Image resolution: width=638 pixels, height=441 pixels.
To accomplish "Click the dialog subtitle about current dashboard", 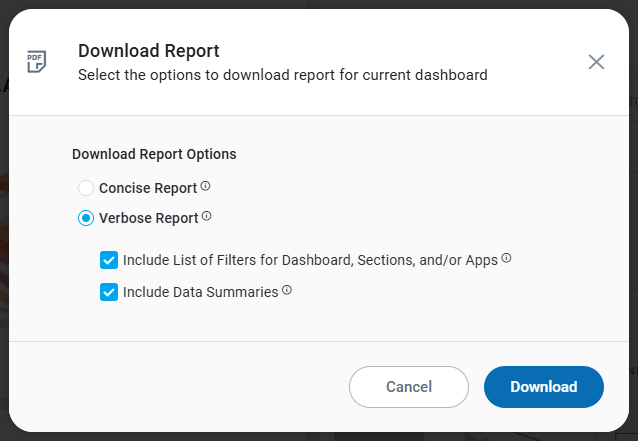I will (x=283, y=74).
